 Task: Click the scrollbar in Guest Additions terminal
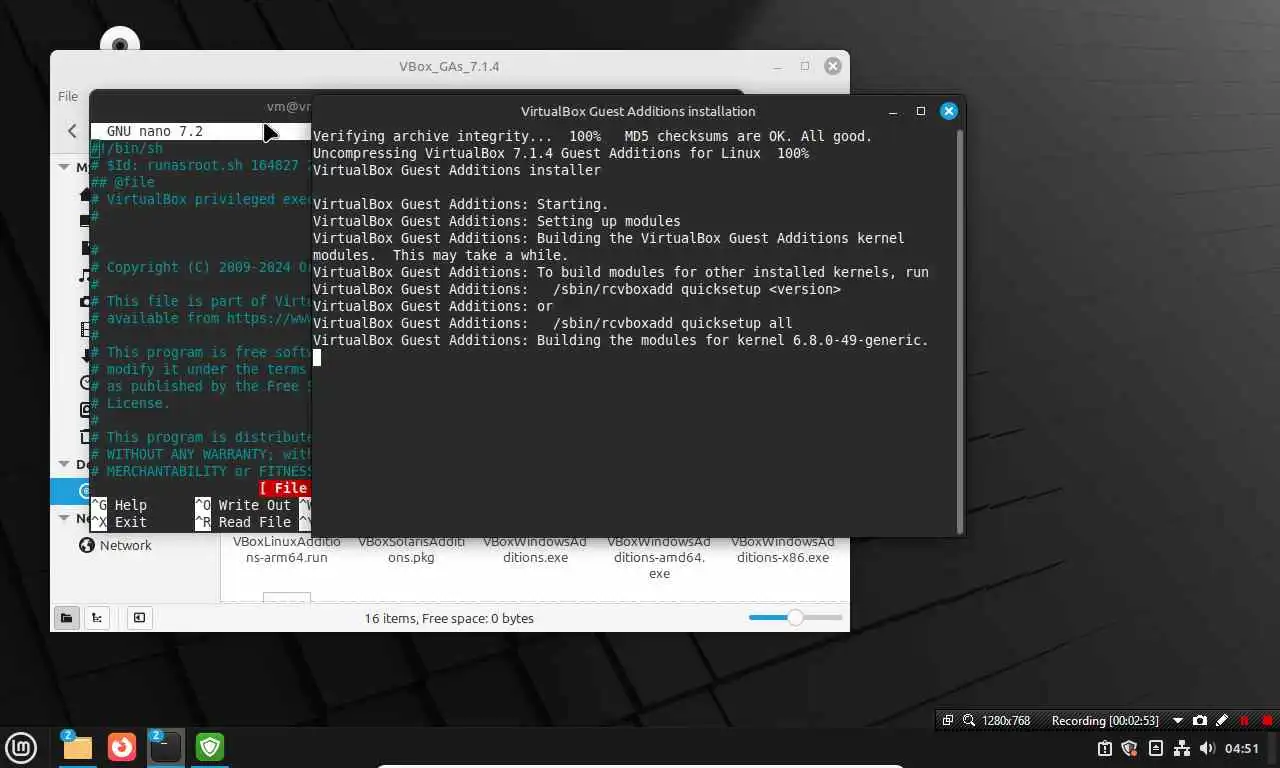point(960,330)
